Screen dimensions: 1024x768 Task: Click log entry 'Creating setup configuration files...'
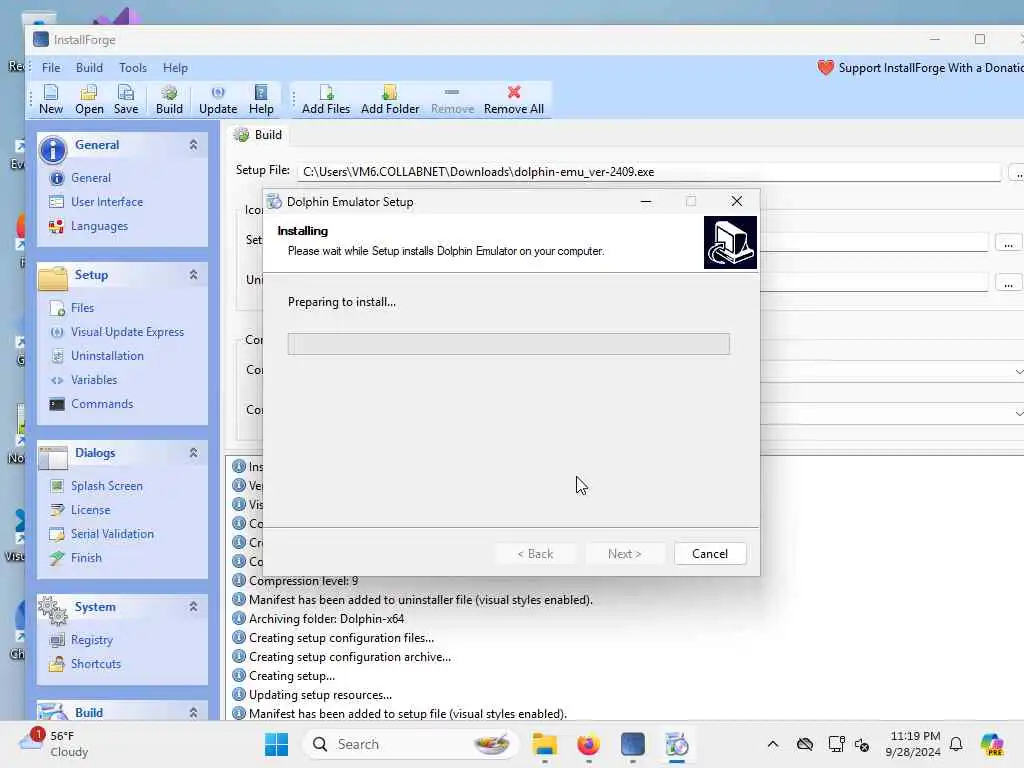pos(341,638)
